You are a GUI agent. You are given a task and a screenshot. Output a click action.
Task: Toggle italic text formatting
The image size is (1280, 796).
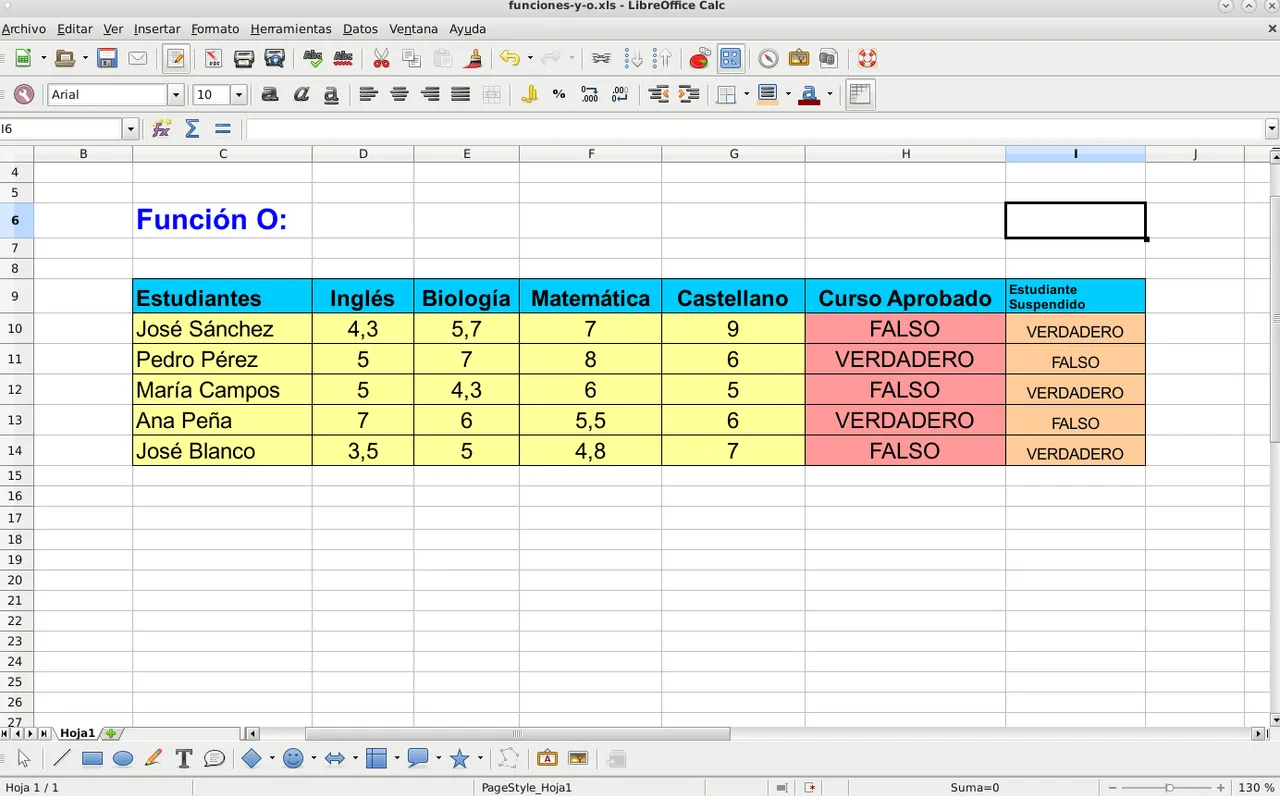(300, 95)
